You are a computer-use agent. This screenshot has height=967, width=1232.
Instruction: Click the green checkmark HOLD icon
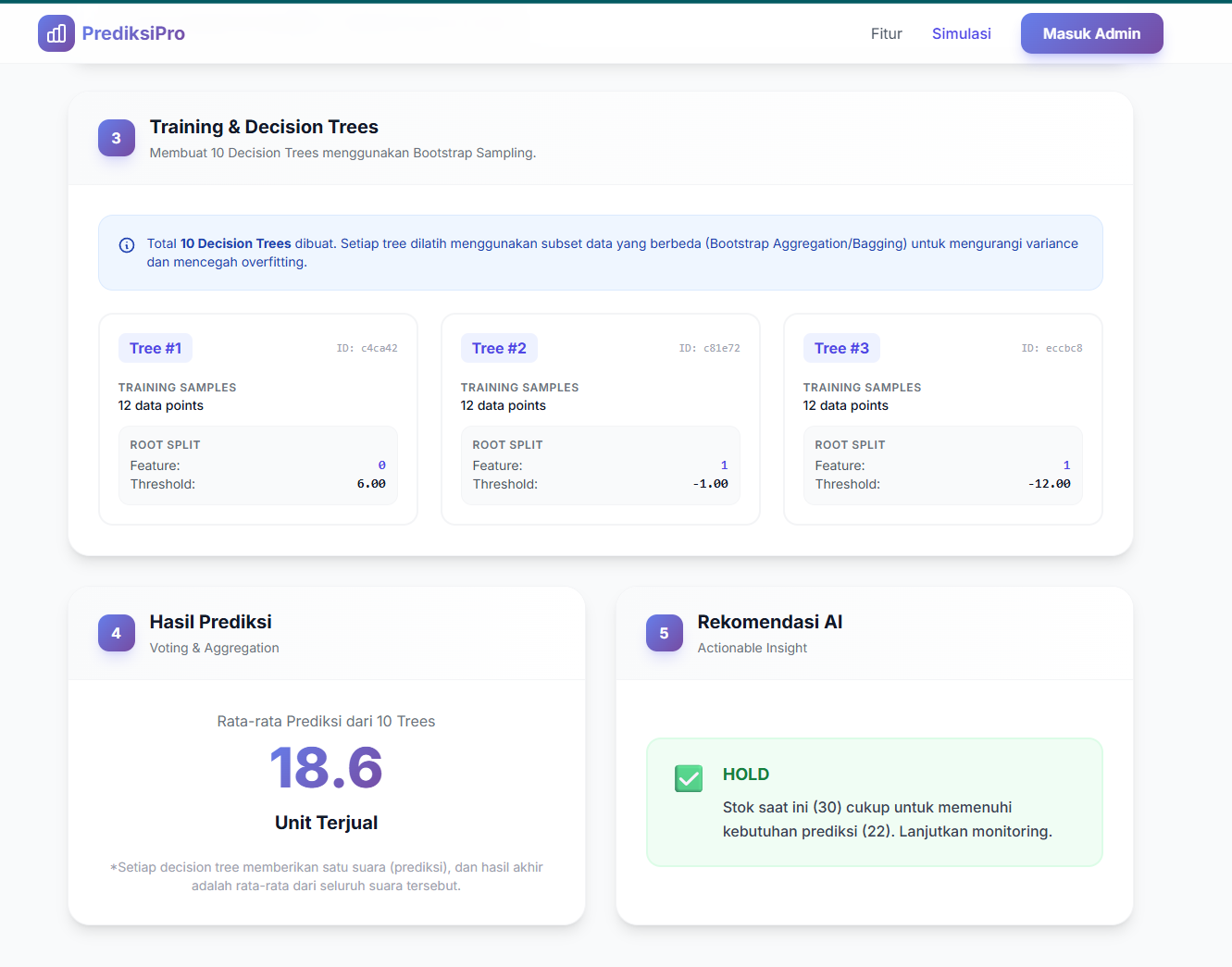tap(689, 778)
